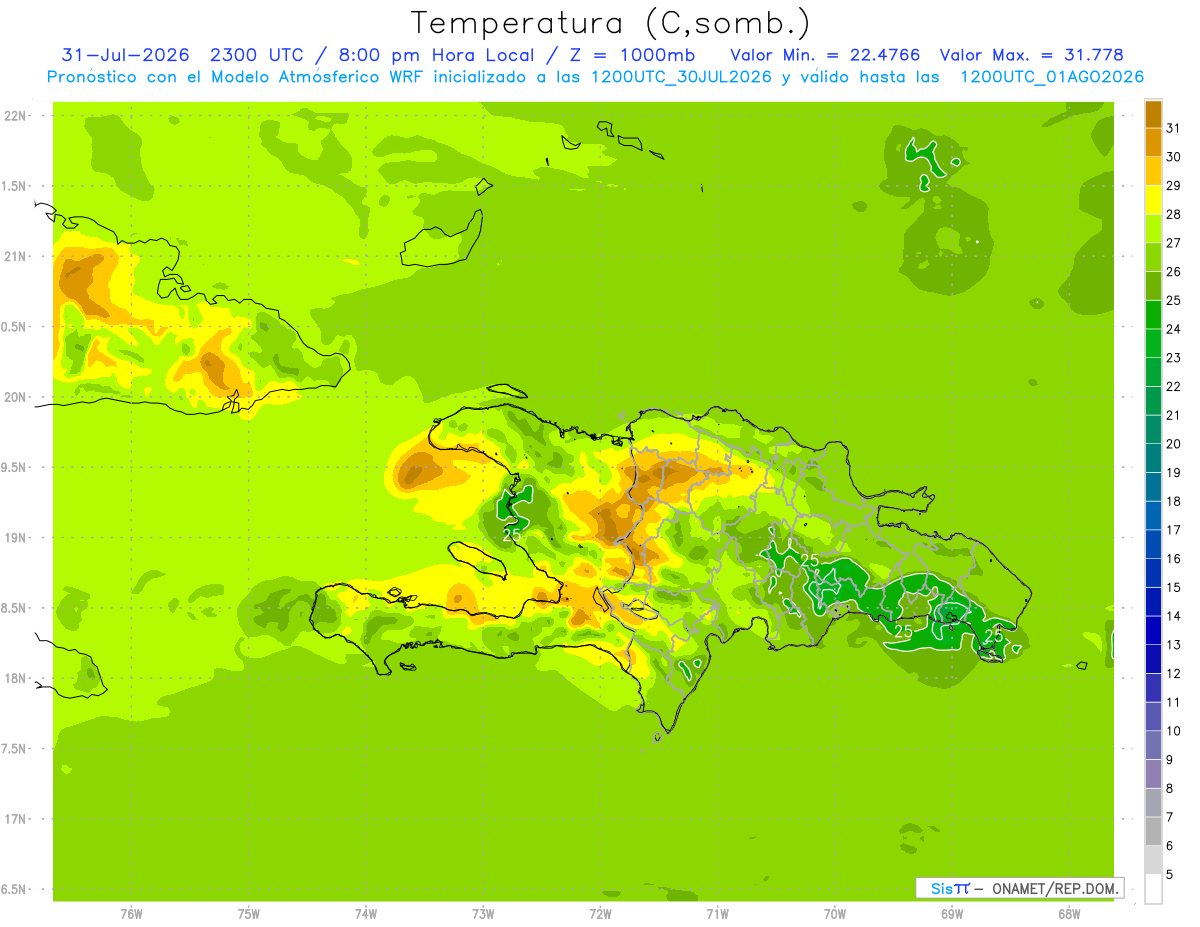The image size is (1200, 927).
Task: Click the '72W' longitude axis label
Action: point(600,914)
